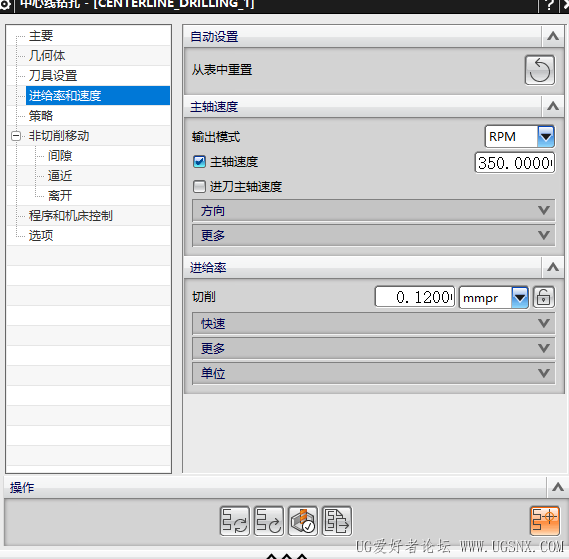
Task: Open the RPM output mode dropdown
Action: coord(546,136)
